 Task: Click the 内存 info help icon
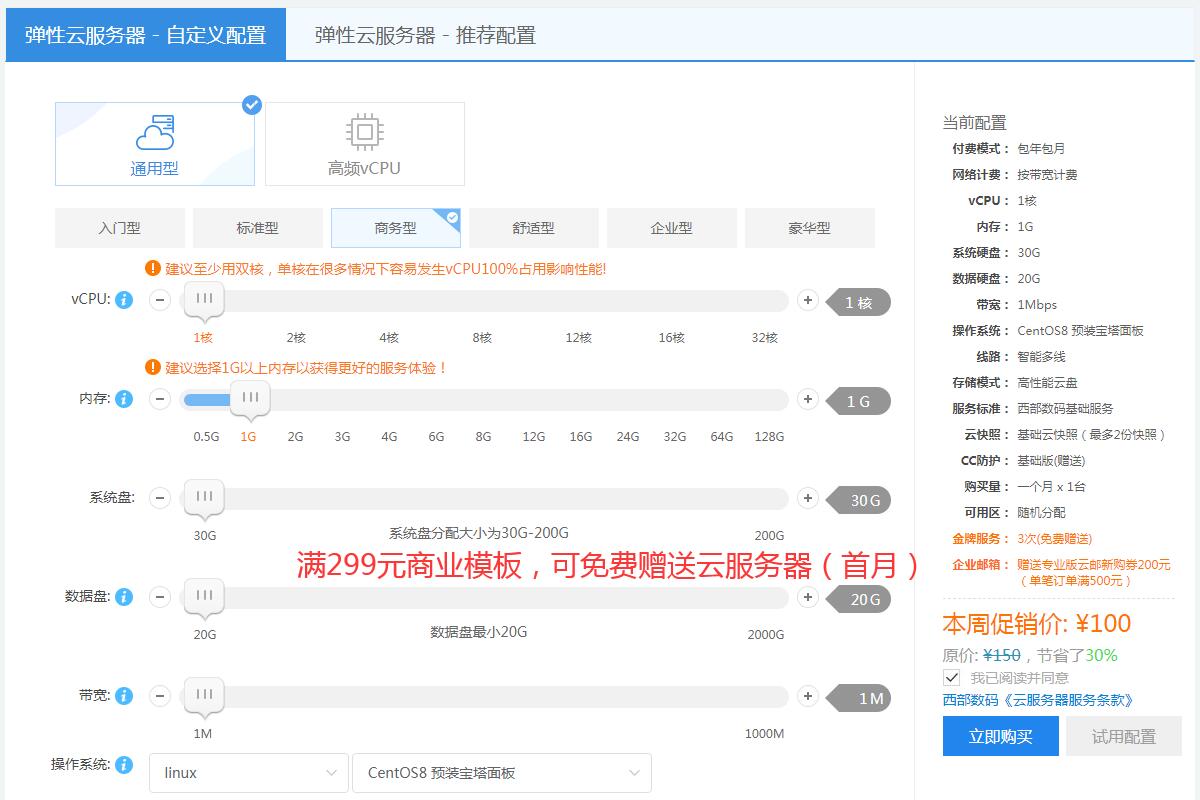point(124,399)
